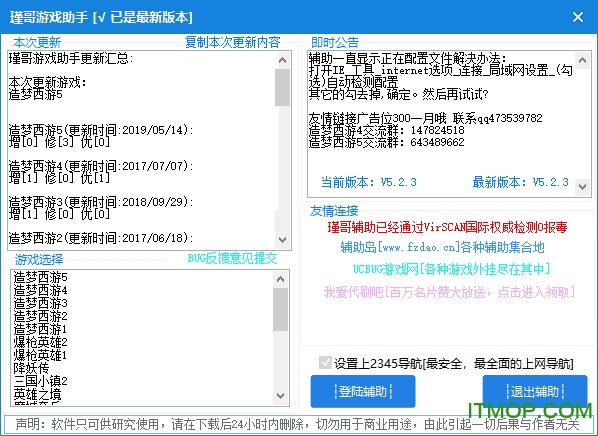Click update log scroll down arrow
This screenshot has width=598, height=436.
pyautogui.click(x=283, y=240)
